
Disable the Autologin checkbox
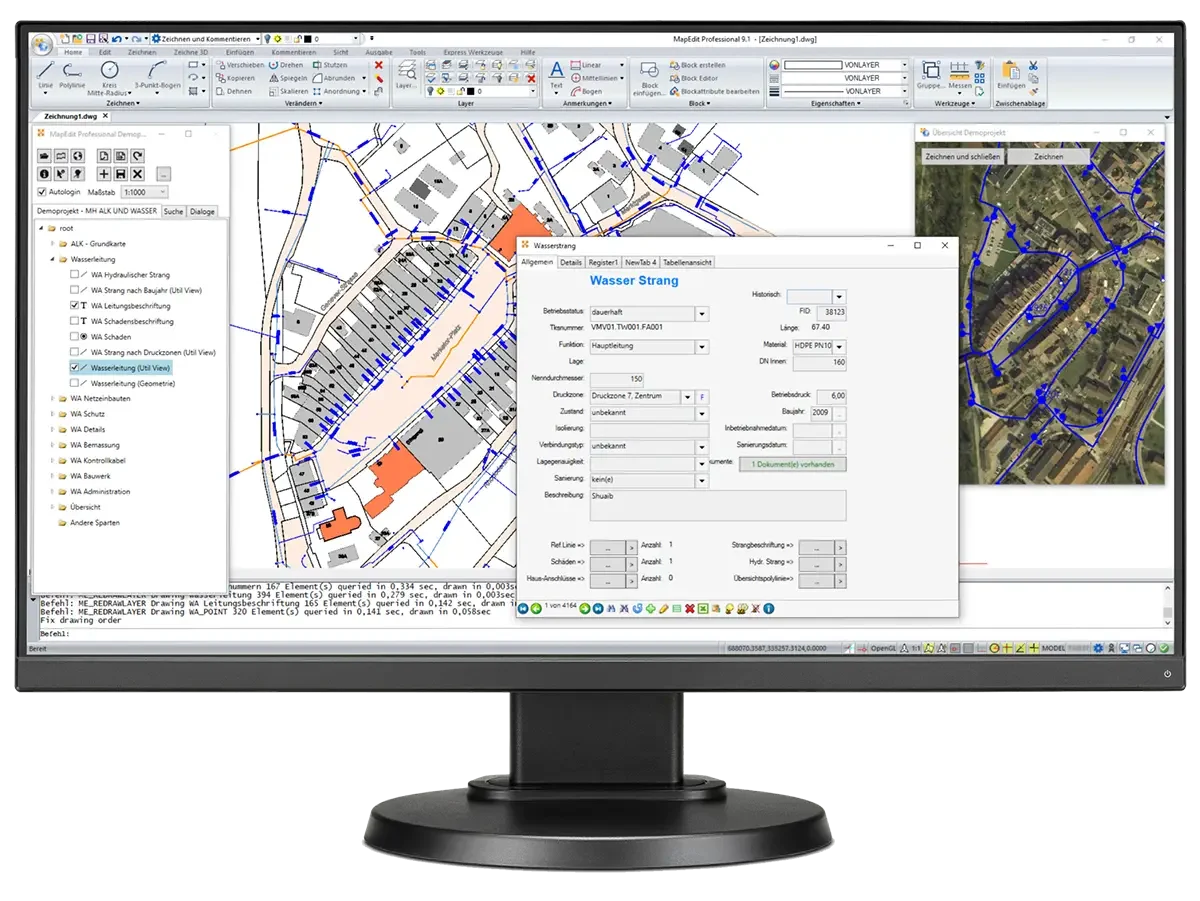pos(42,192)
